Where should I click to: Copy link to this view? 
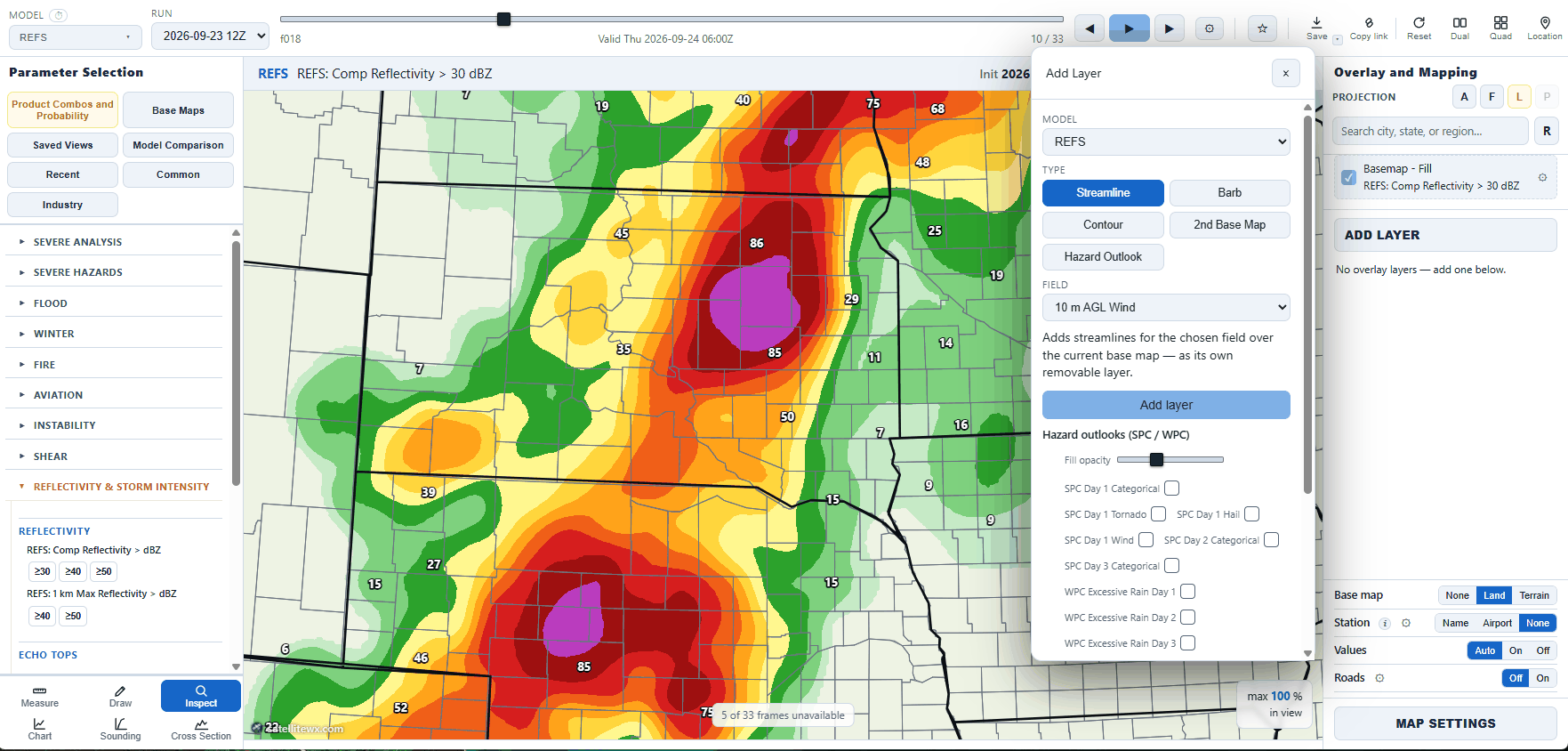click(1369, 28)
